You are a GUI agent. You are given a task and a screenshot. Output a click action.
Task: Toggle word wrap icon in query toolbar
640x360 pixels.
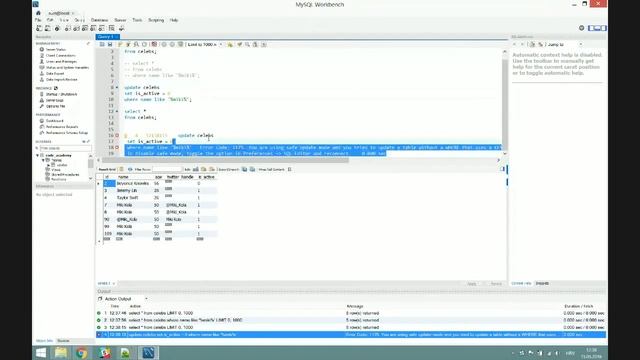click(x=264, y=44)
